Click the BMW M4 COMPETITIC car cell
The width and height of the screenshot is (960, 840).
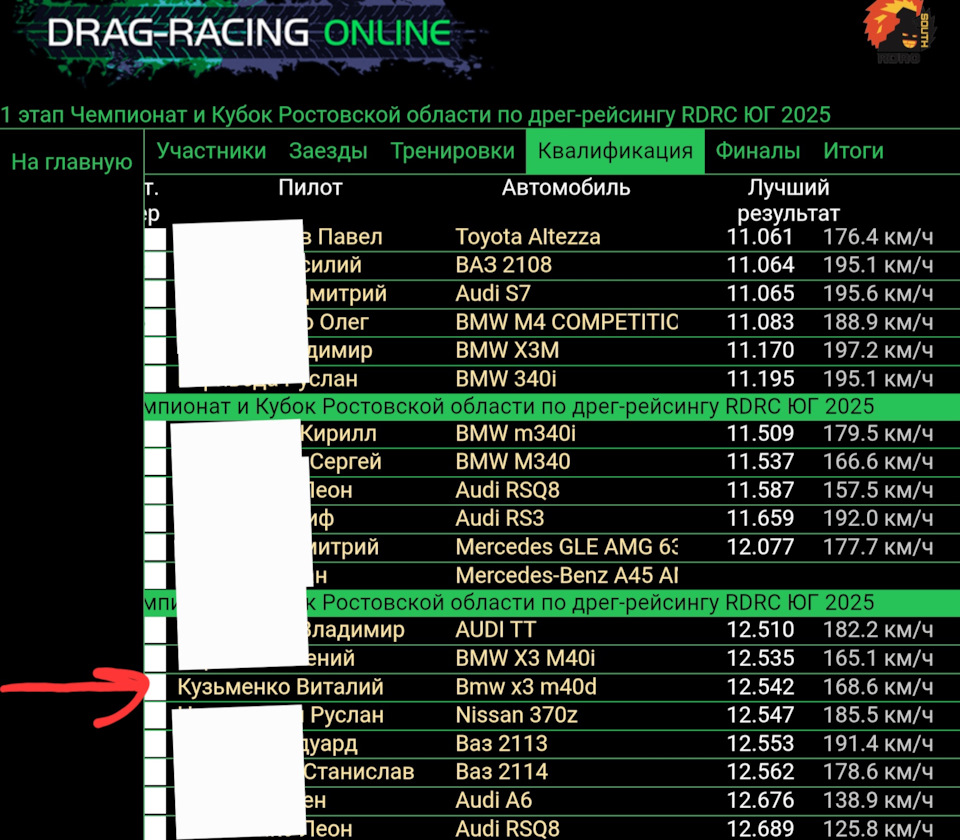(x=567, y=322)
